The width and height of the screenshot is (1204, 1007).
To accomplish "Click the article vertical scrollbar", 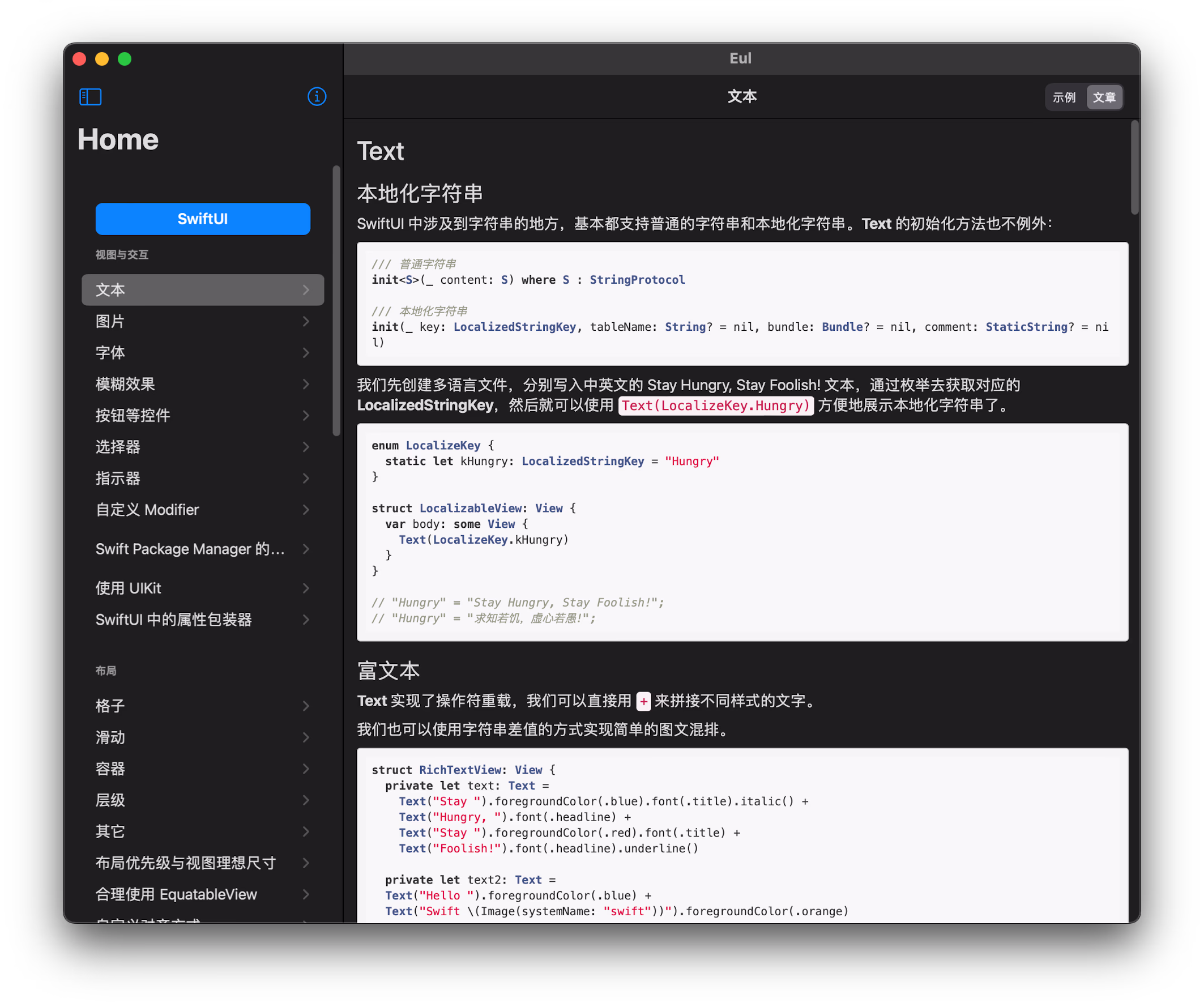I will click(x=1135, y=168).
